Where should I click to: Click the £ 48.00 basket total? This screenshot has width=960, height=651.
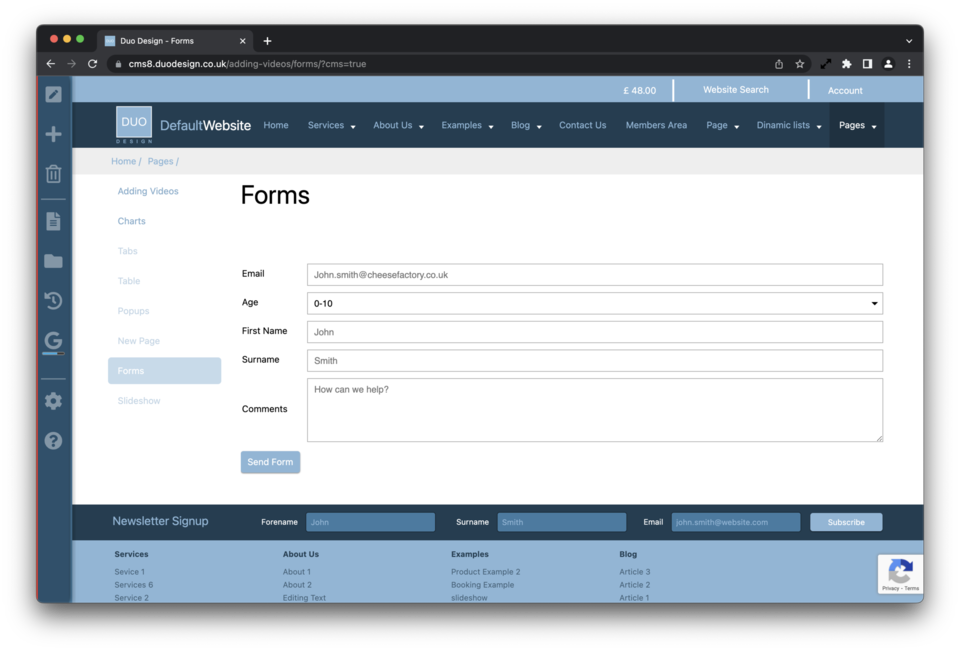click(639, 91)
